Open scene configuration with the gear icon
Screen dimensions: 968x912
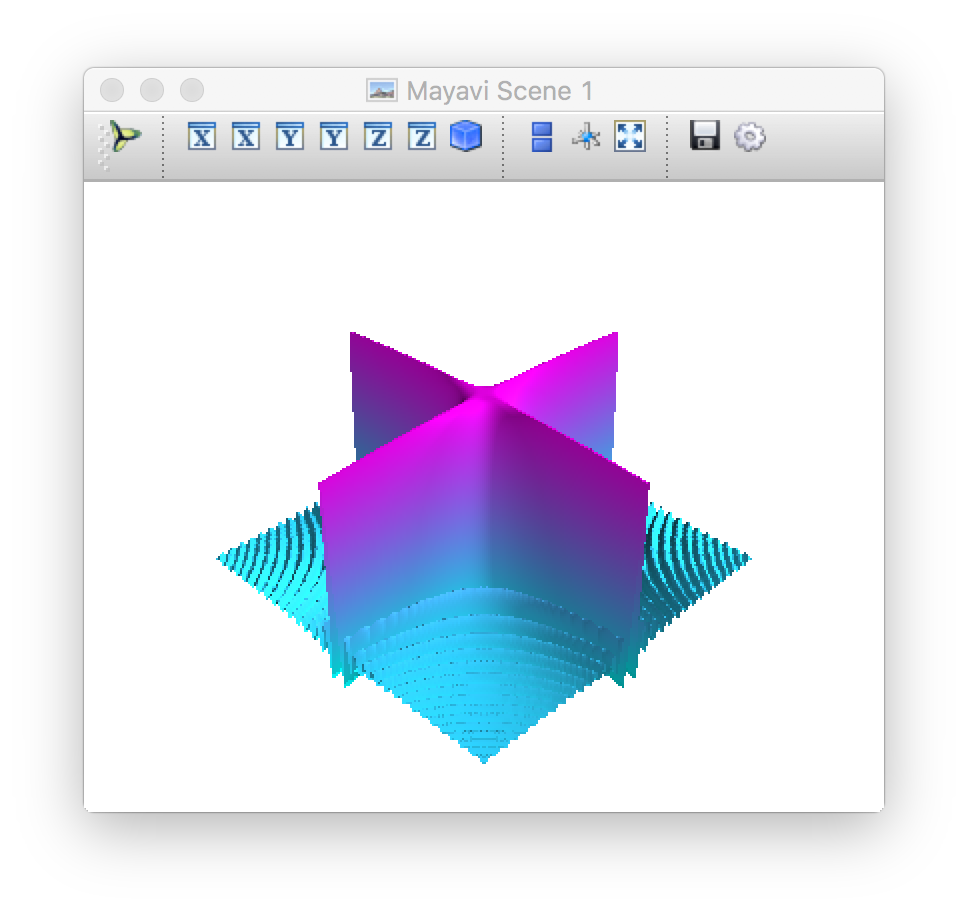749,136
